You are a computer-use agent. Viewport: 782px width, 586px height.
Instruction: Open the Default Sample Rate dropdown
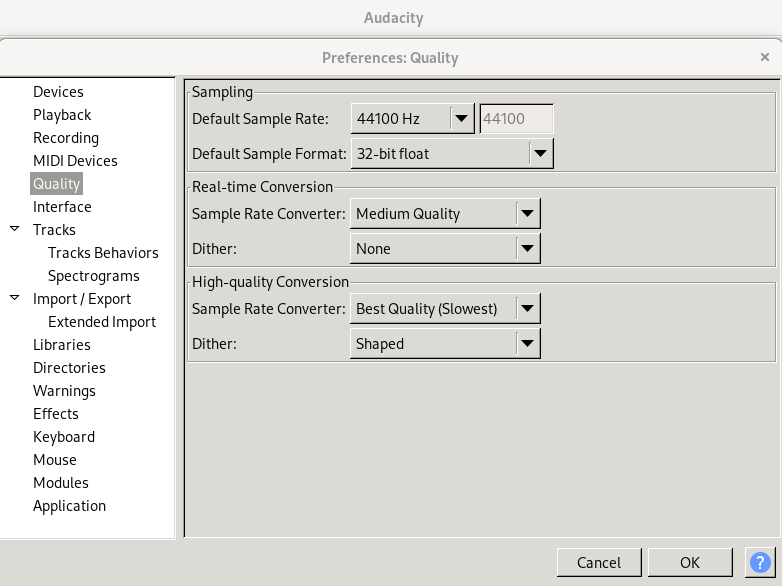(x=412, y=119)
